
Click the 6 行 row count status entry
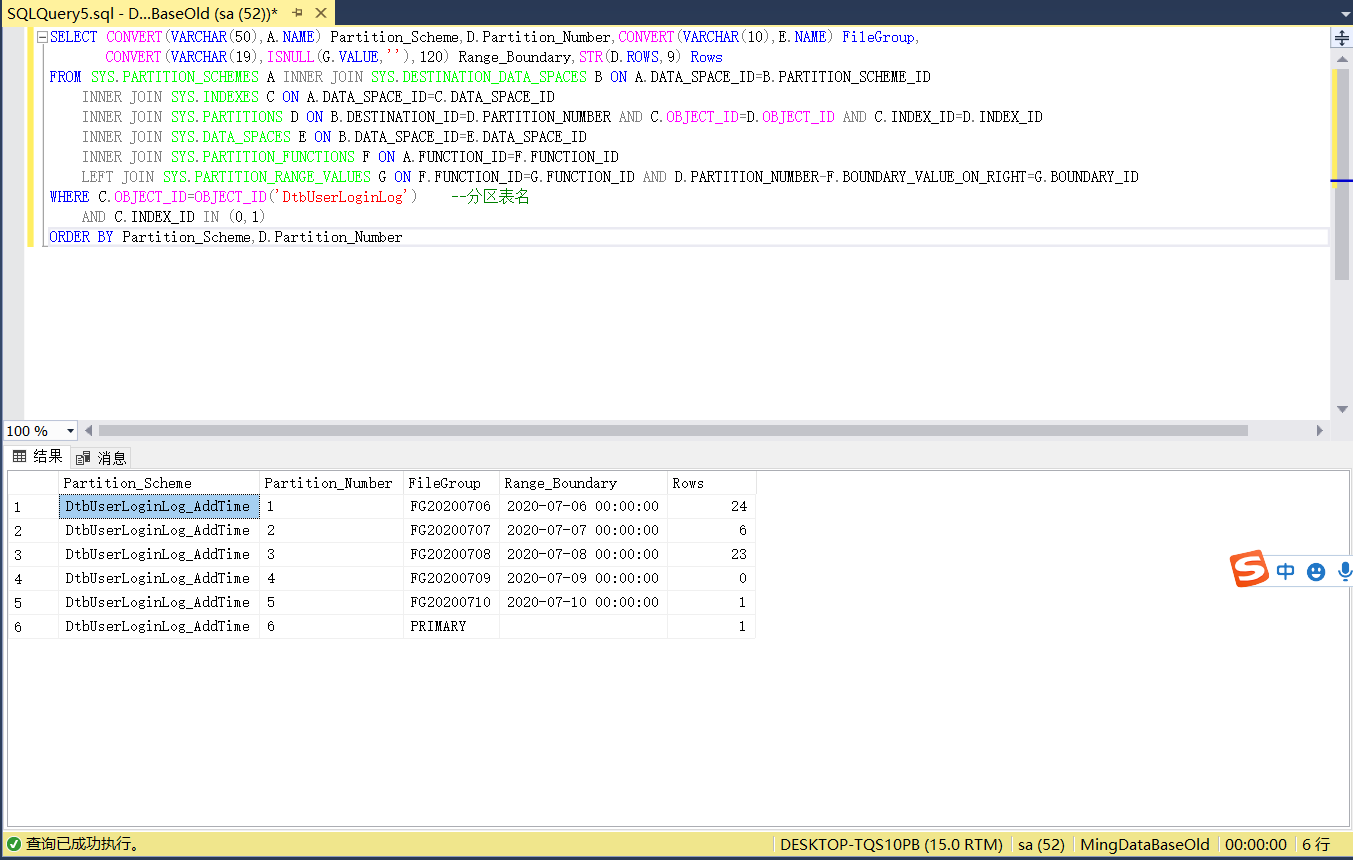[1316, 845]
